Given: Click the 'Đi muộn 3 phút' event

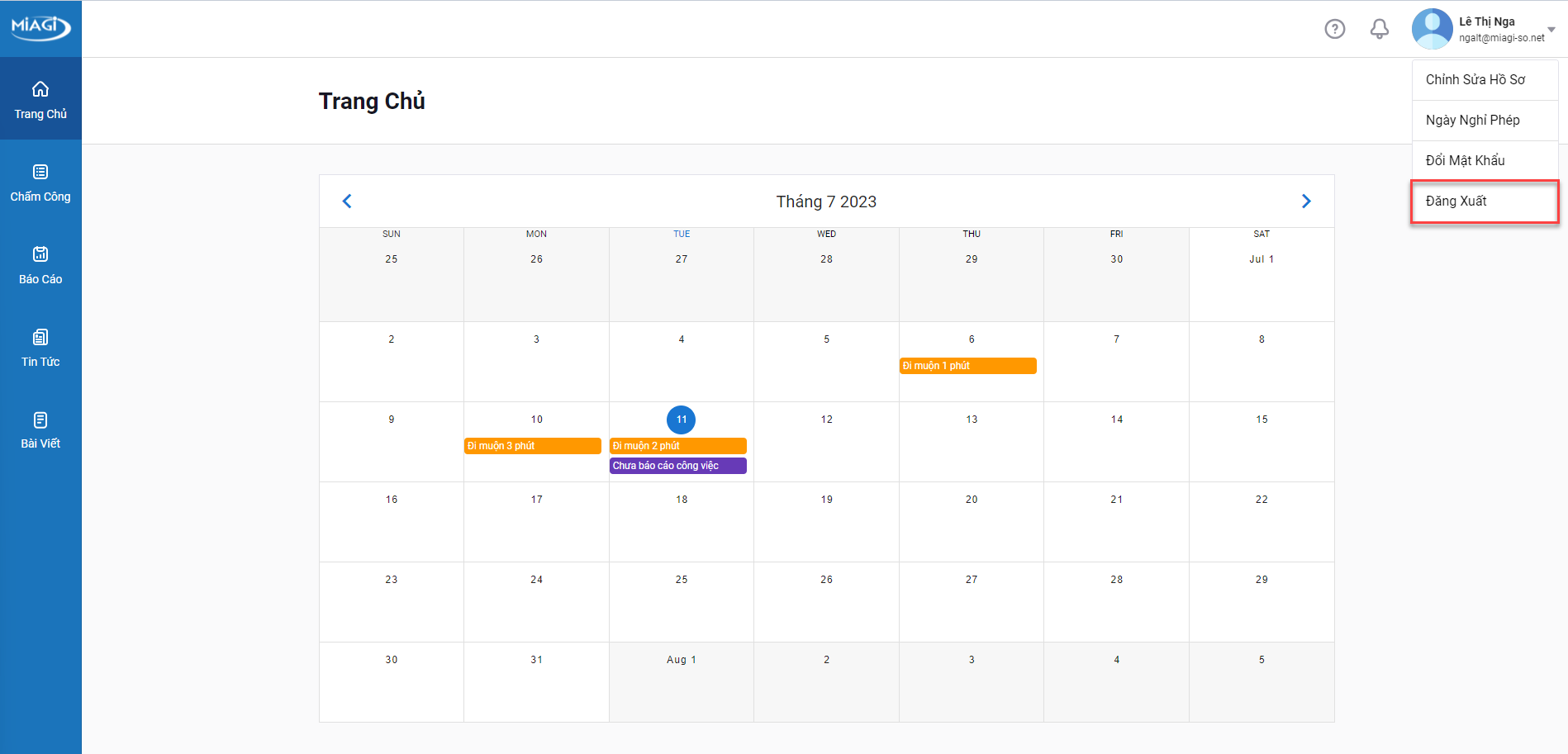Looking at the screenshot, I should click(x=533, y=446).
